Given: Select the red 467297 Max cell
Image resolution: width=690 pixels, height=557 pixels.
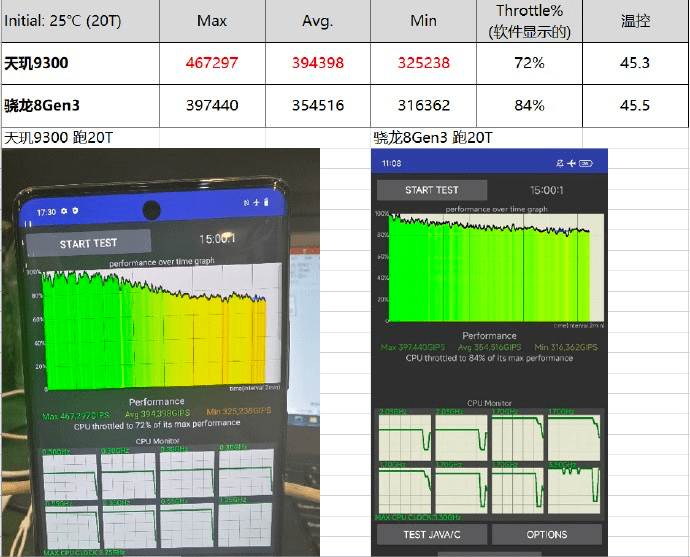Looking at the screenshot, I should (212, 63).
